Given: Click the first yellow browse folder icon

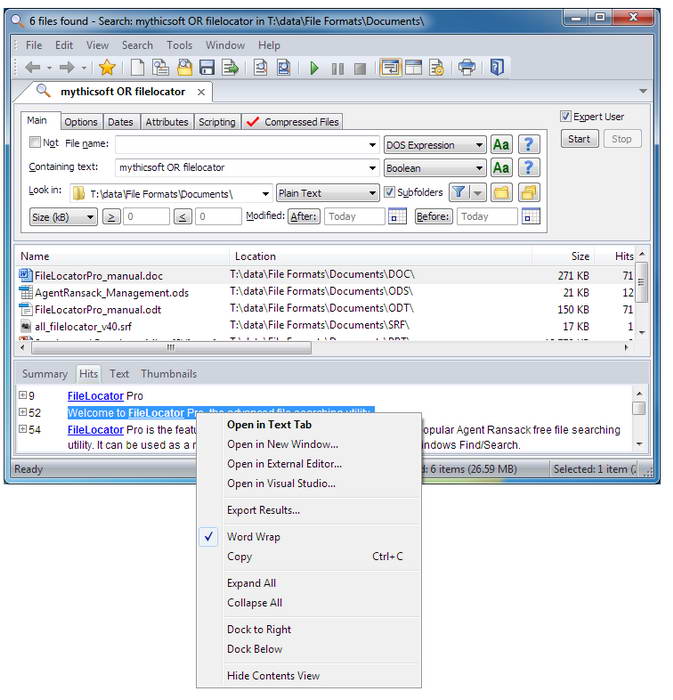Looking at the screenshot, I should click(x=501, y=192).
